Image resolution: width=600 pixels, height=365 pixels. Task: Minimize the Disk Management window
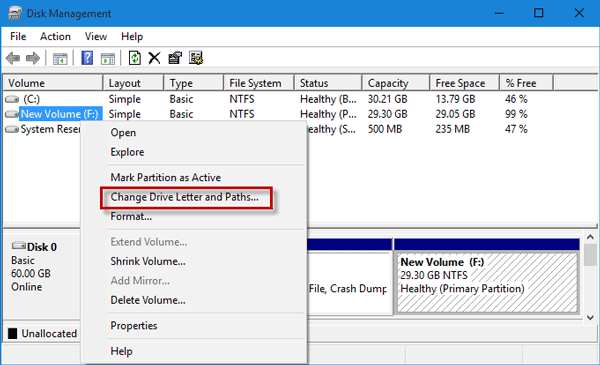tap(499, 13)
